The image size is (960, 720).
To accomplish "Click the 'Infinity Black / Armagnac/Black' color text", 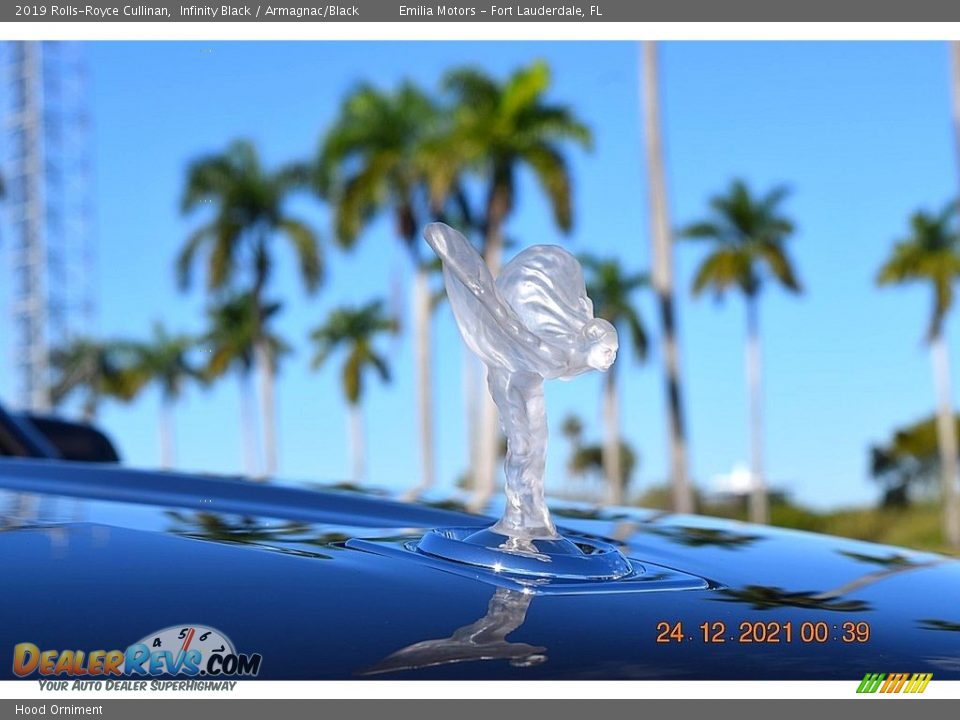I will [x=269, y=10].
